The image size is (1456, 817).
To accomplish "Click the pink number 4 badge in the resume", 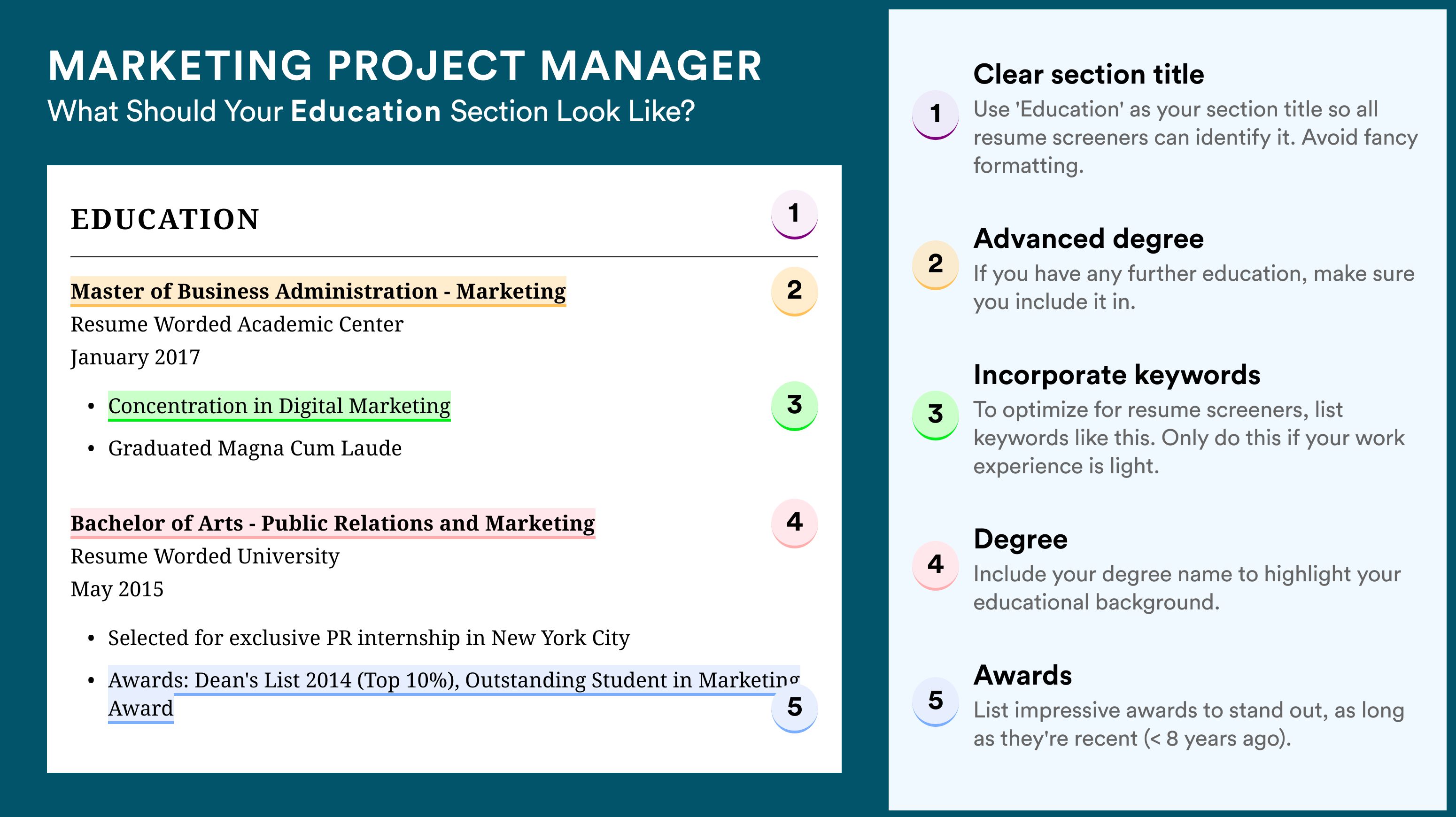I will pos(794,523).
